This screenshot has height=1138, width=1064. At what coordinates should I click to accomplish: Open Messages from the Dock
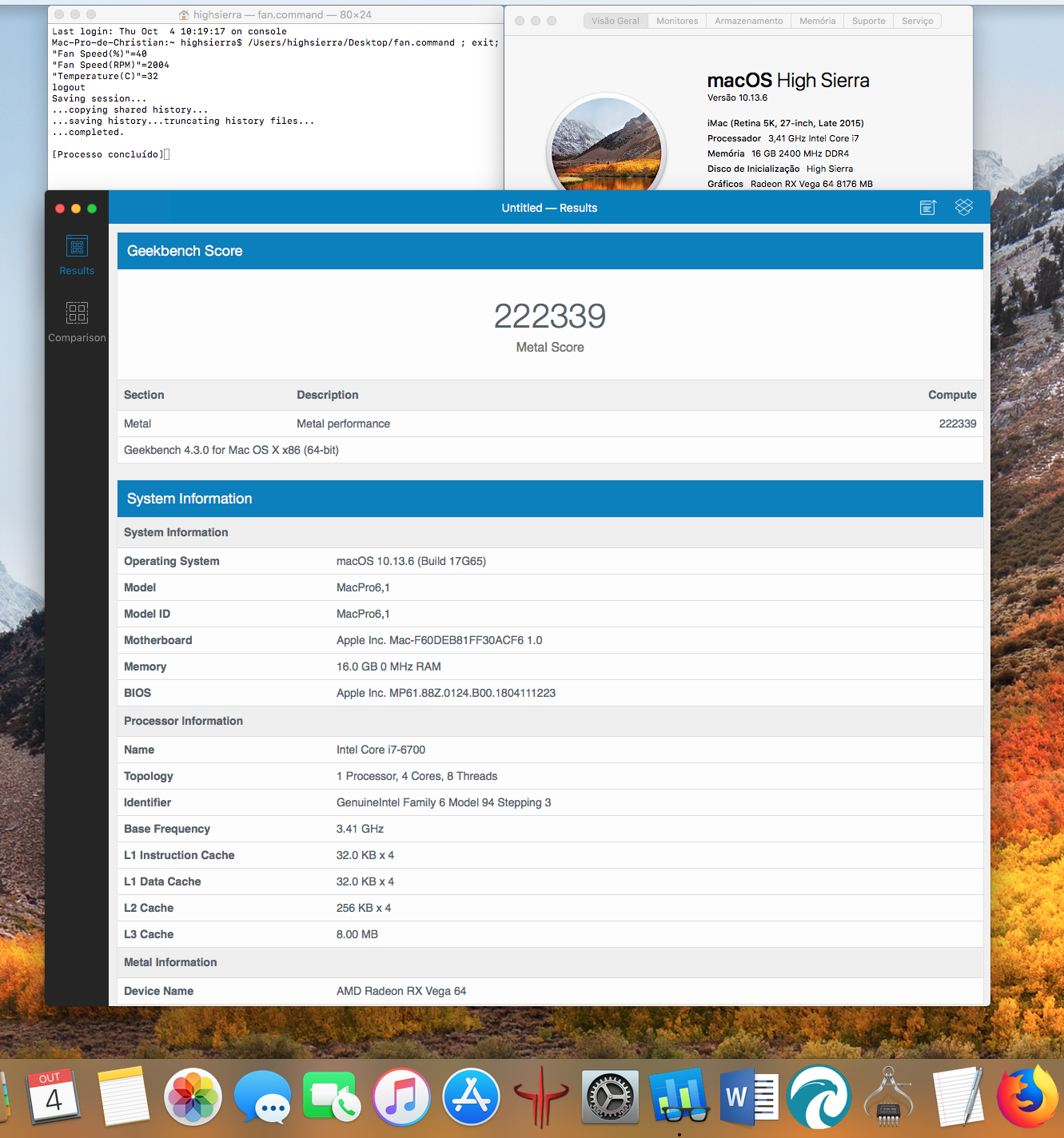point(262,1096)
